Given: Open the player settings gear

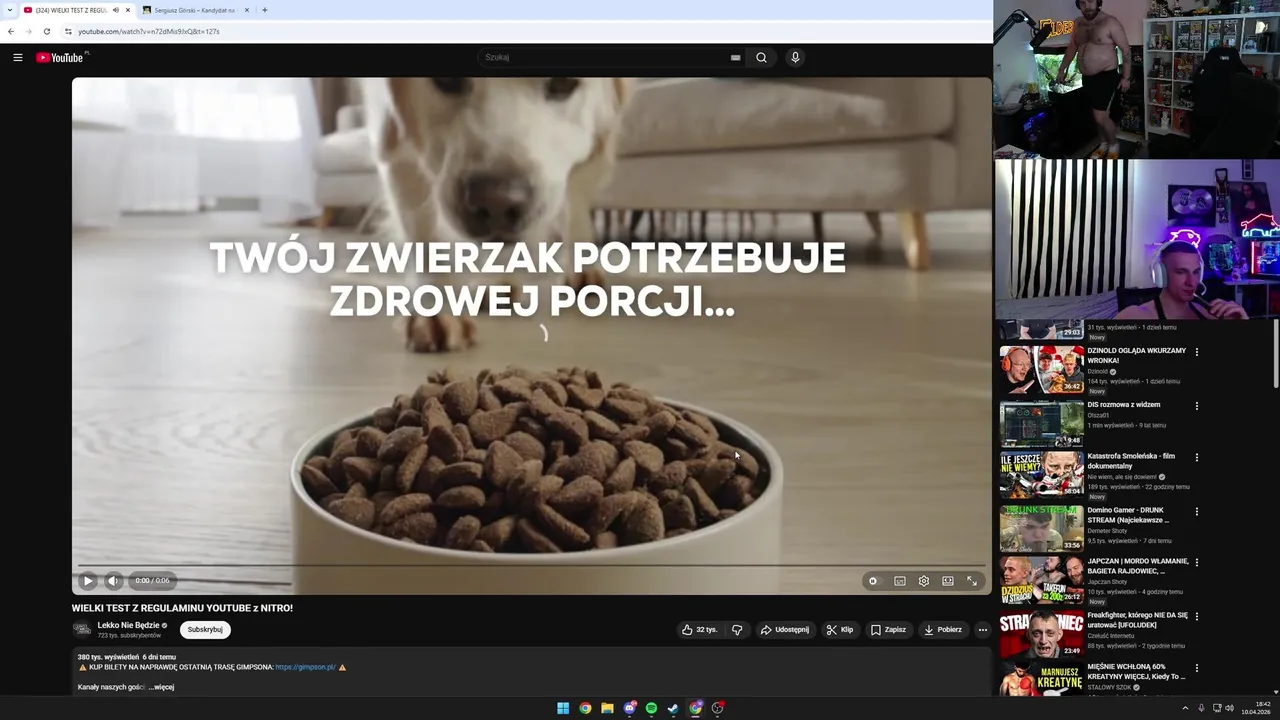Looking at the screenshot, I should [x=924, y=580].
